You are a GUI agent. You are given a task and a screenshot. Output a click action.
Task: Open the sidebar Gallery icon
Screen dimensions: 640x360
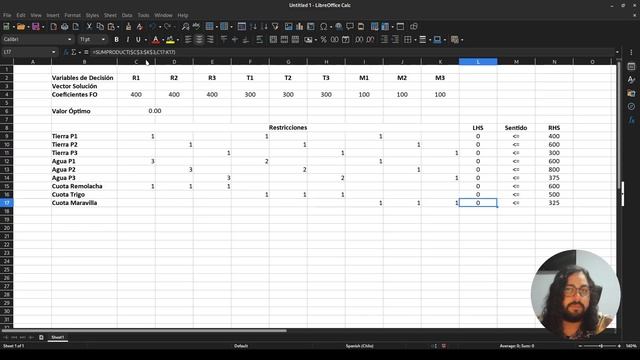(x=631, y=93)
